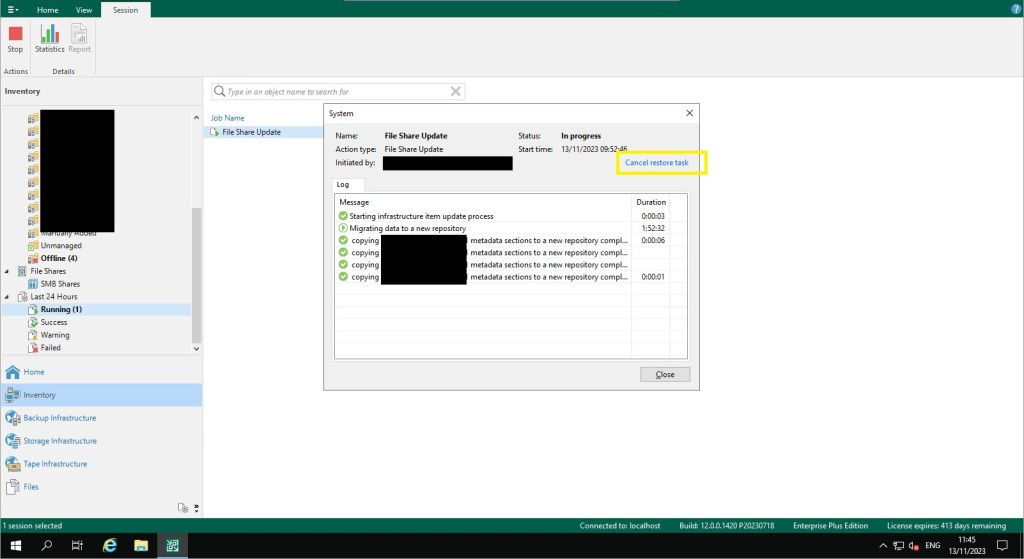Image resolution: width=1024 pixels, height=559 pixels.
Task: Open Storage Infrastructure view
Action: click(x=101, y=441)
